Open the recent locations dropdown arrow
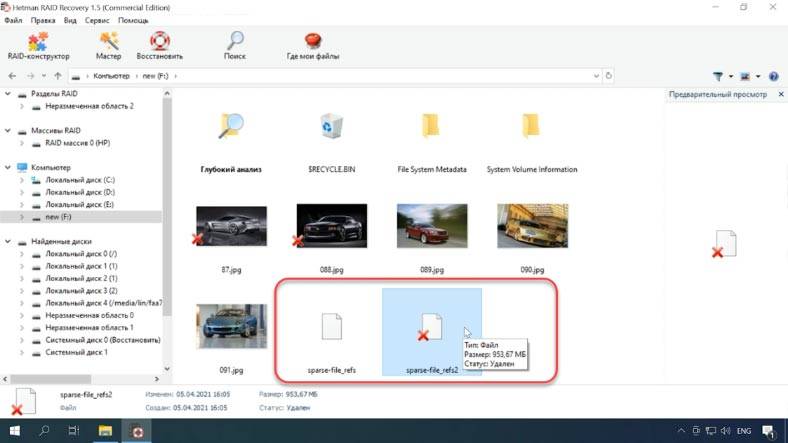 44,76
